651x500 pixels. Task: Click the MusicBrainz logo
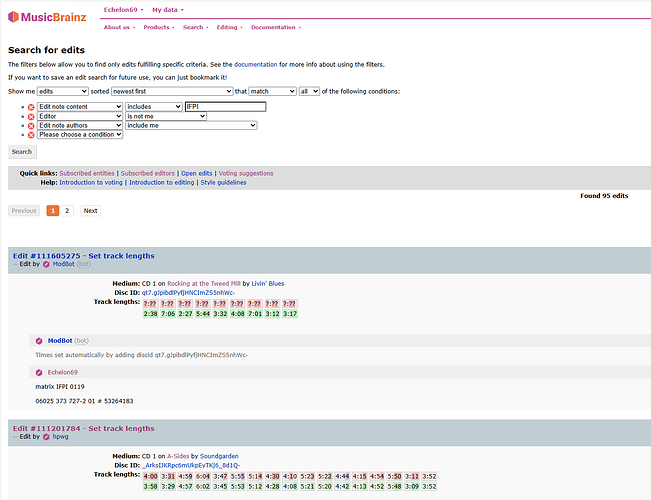(47, 17)
